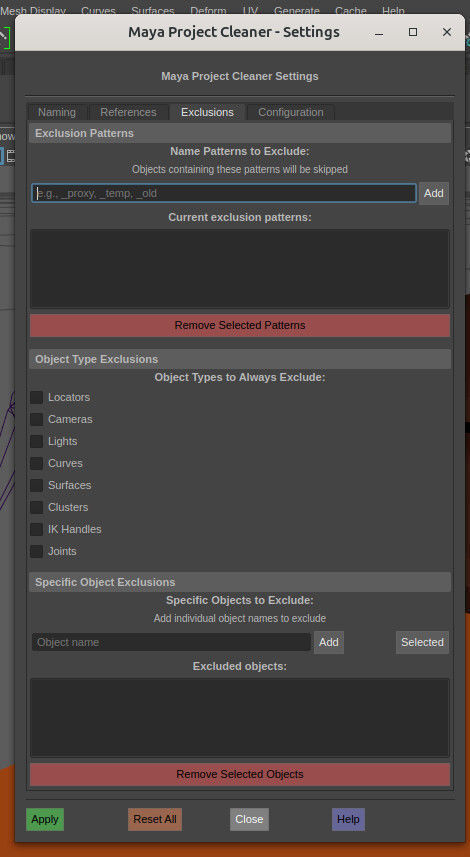Focus the Object name input field
Image resolution: width=470 pixels, height=857 pixels.
pyautogui.click(x=172, y=642)
